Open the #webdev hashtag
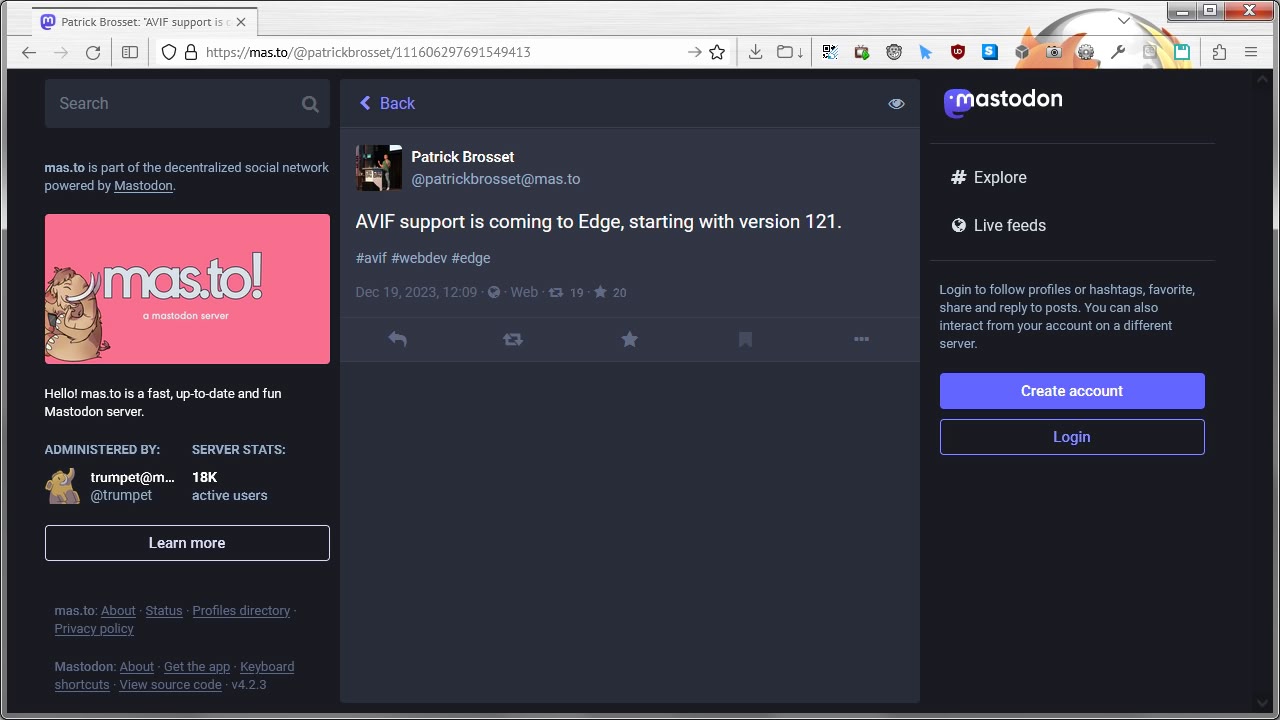Image resolution: width=1280 pixels, height=720 pixels. (x=419, y=258)
